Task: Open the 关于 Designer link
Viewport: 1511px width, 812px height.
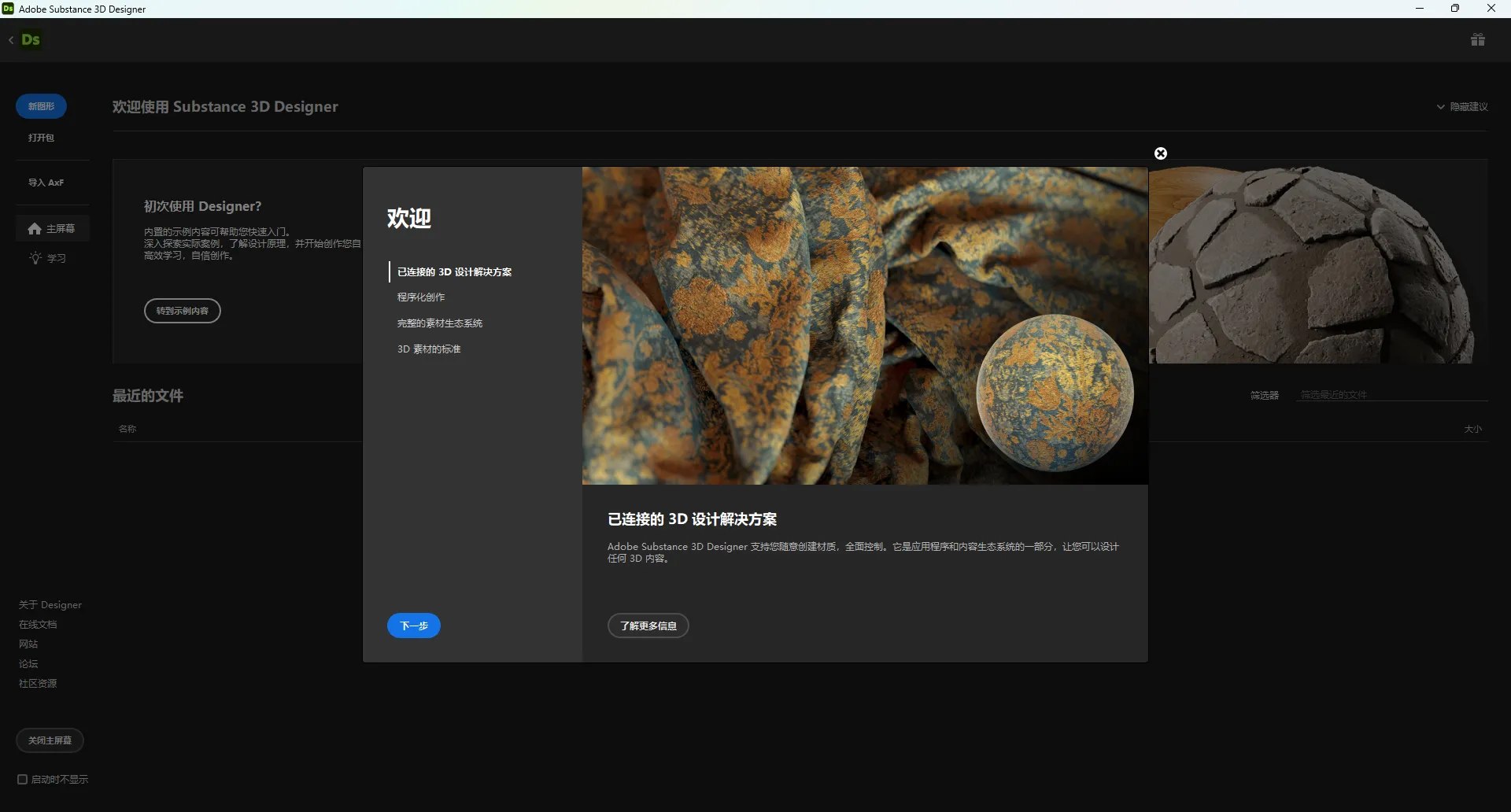Action: click(50, 605)
